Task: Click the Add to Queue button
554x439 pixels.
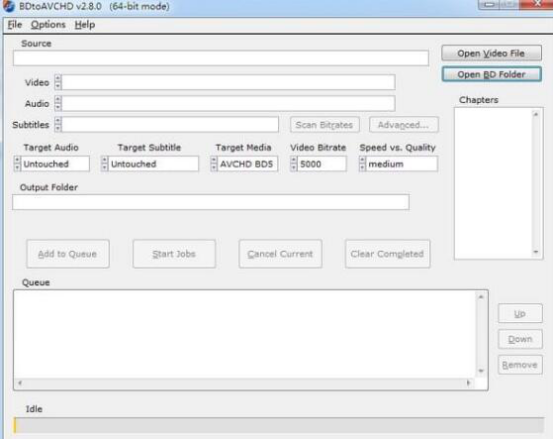Action: pos(67,254)
